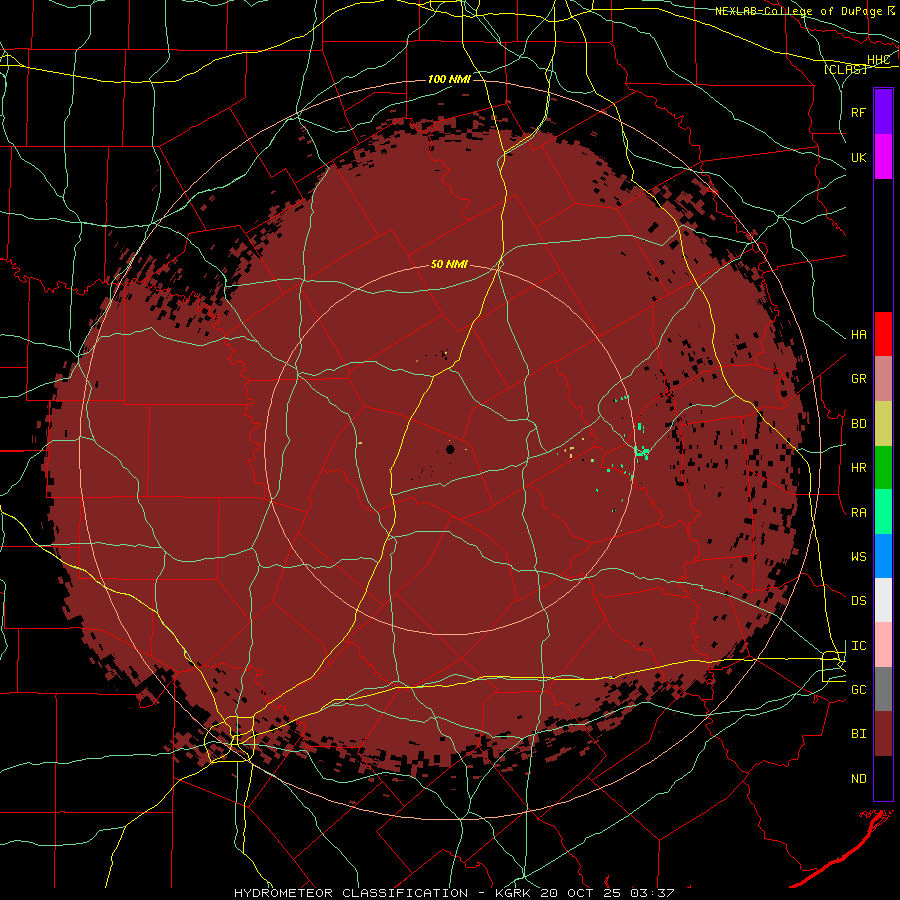Screen dimensions: 900x900
Task: Click the HYDROMETEOR CLASSIFICATION title text
Action: pos(350,893)
